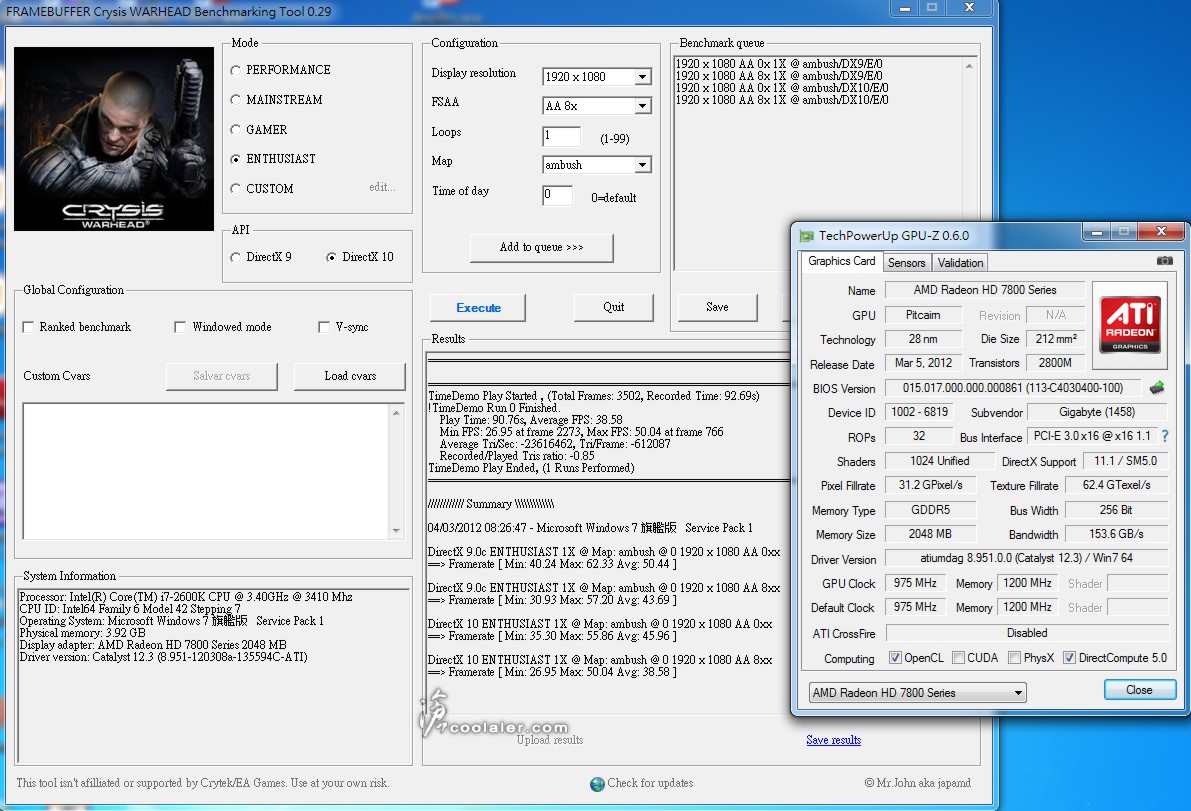The width and height of the screenshot is (1191, 811).
Task: Click the Average FPS 38.58 results line
Action: pyautogui.click(x=530, y=420)
